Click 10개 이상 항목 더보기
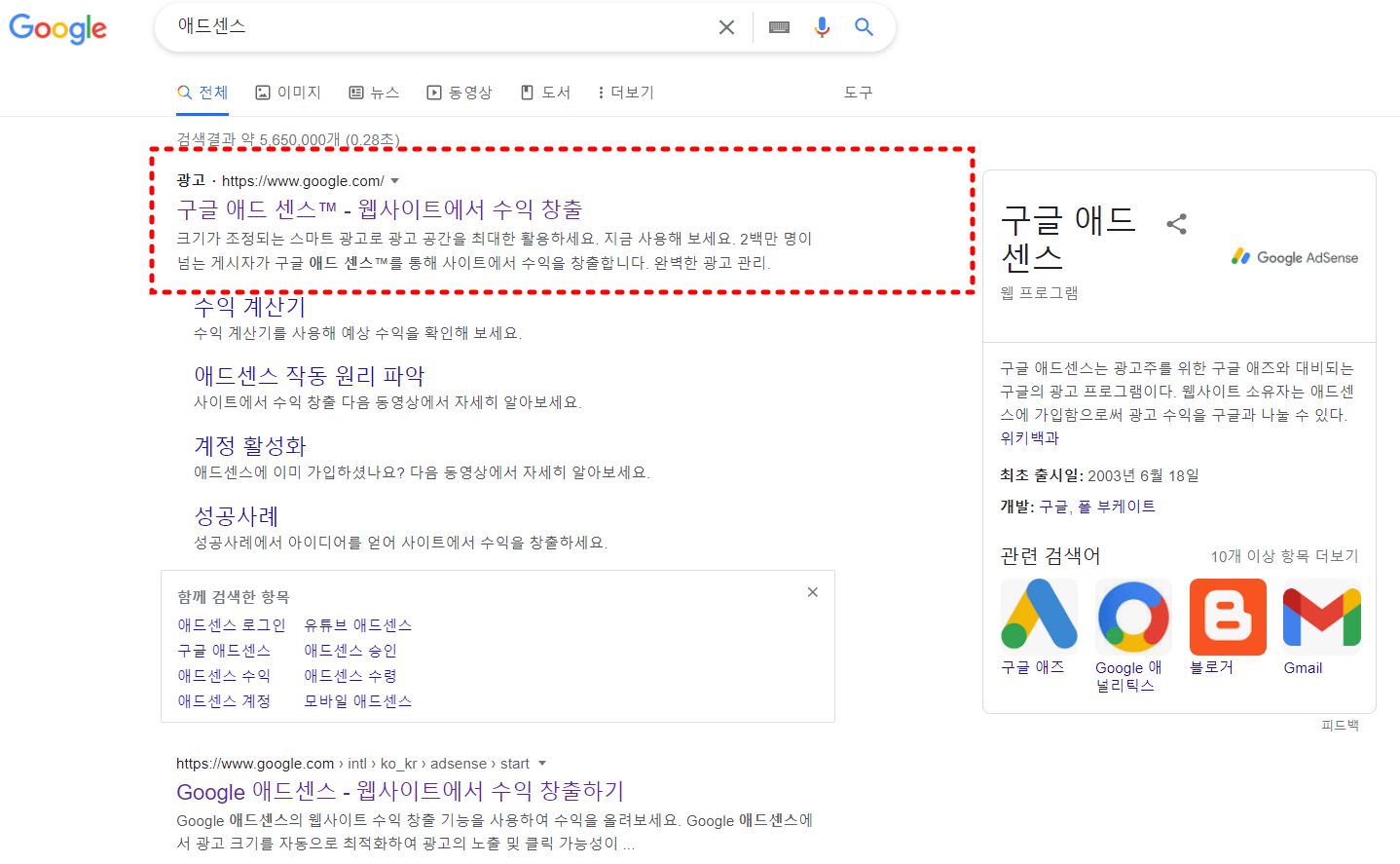The width and height of the screenshot is (1400, 864). (x=1284, y=556)
